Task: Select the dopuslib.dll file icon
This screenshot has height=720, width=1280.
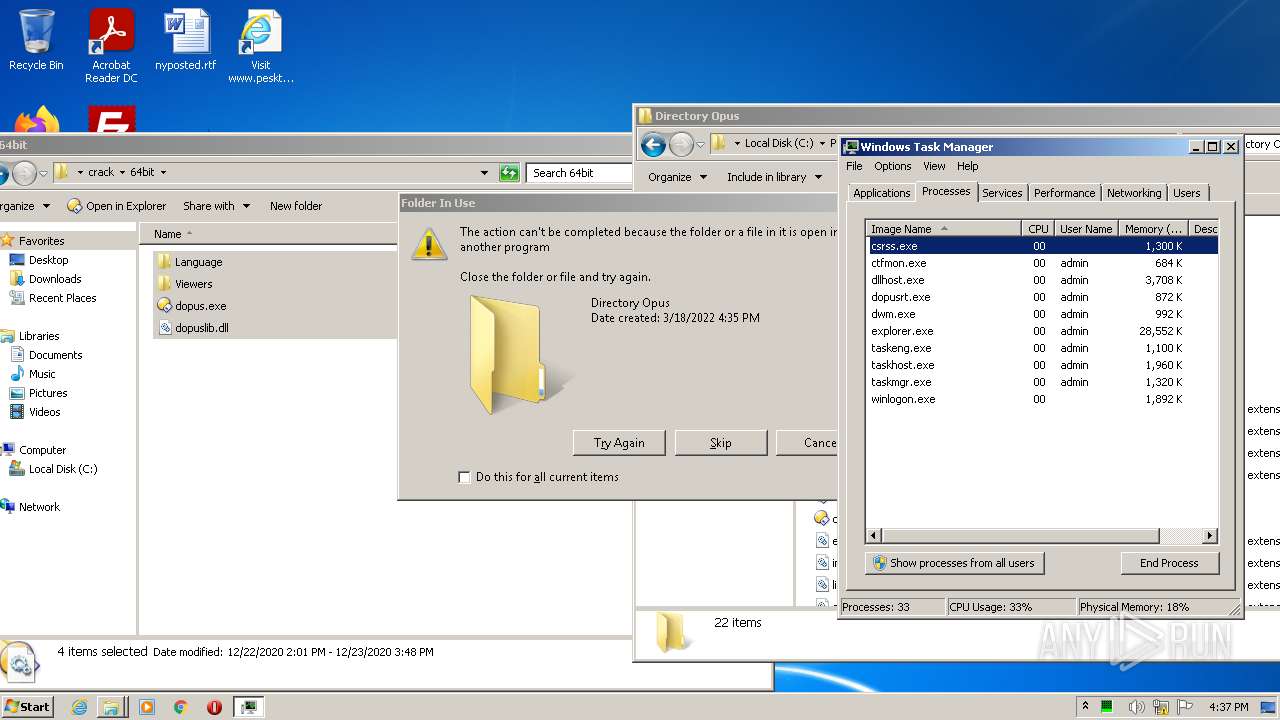Action: (x=165, y=328)
